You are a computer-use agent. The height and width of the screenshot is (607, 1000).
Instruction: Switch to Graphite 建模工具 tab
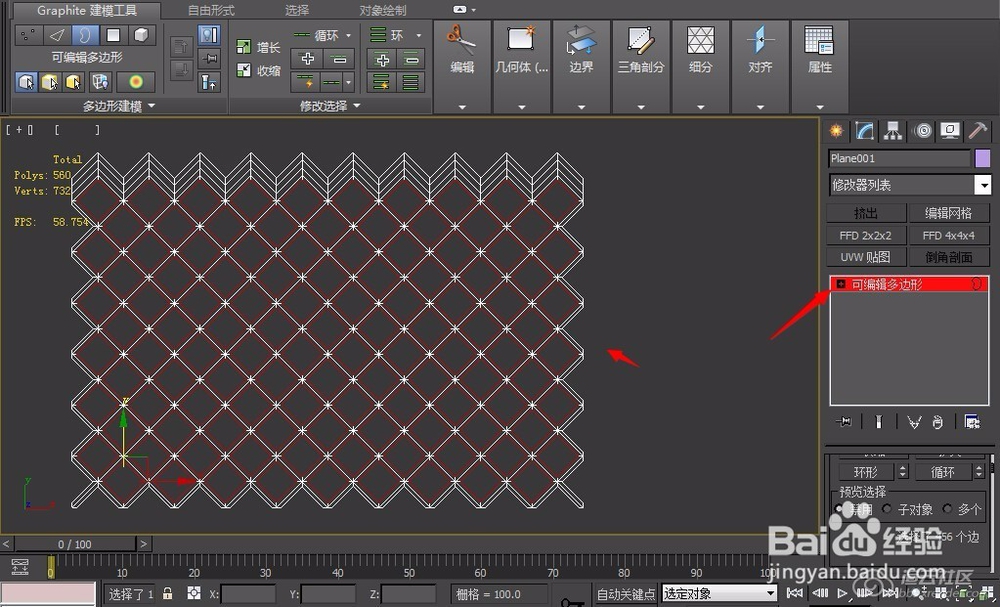click(87, 10)
